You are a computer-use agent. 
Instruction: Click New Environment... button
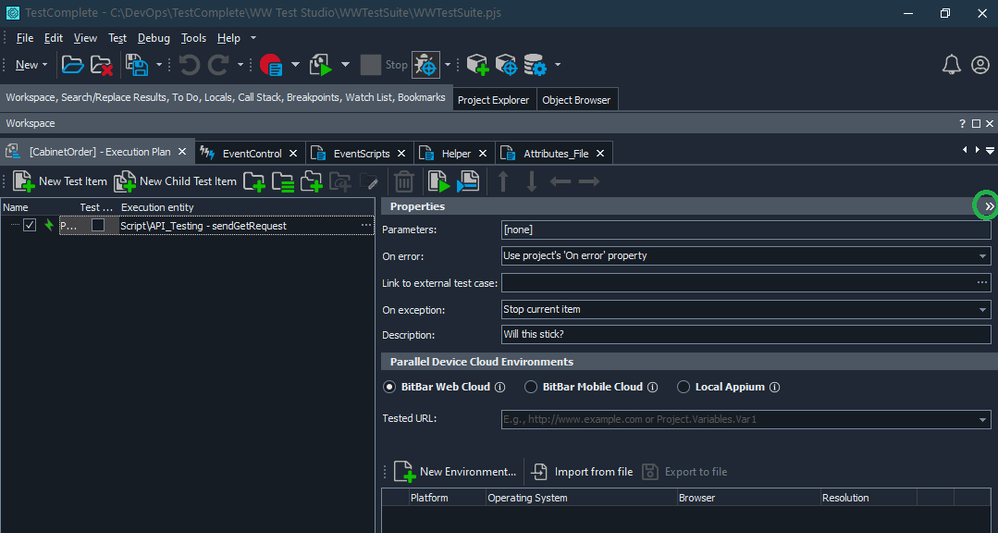pyautogui.click(x=456, y=472)
